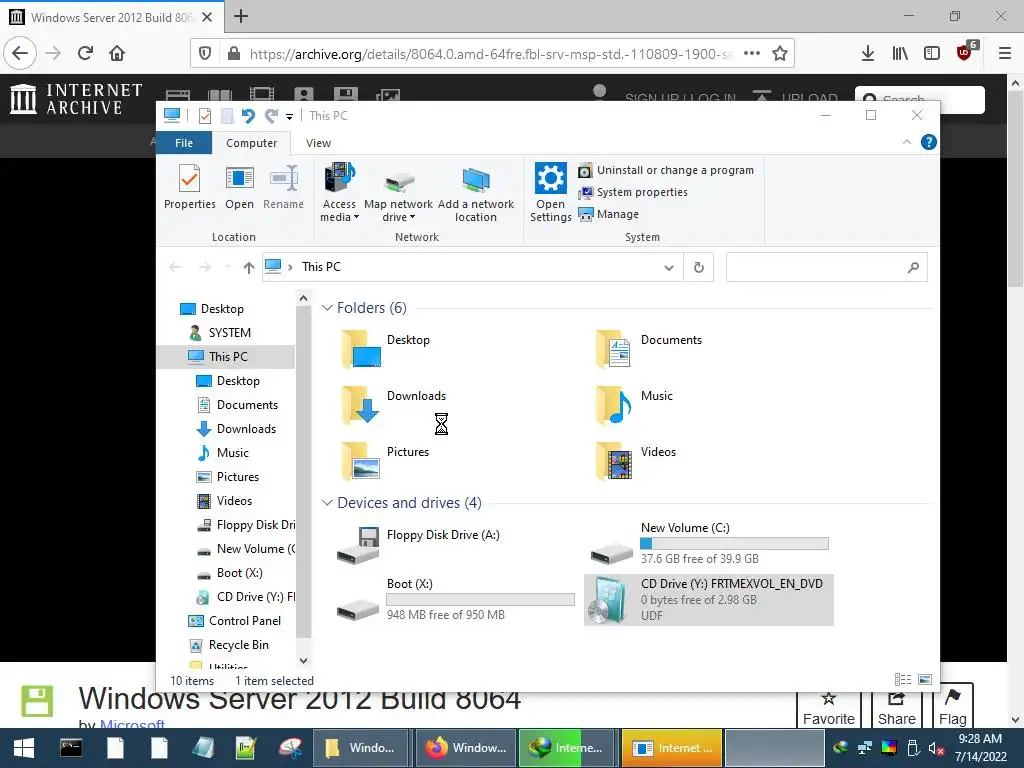
Task: Switch to the View ribbon tab
Action: tap(318, 143)
